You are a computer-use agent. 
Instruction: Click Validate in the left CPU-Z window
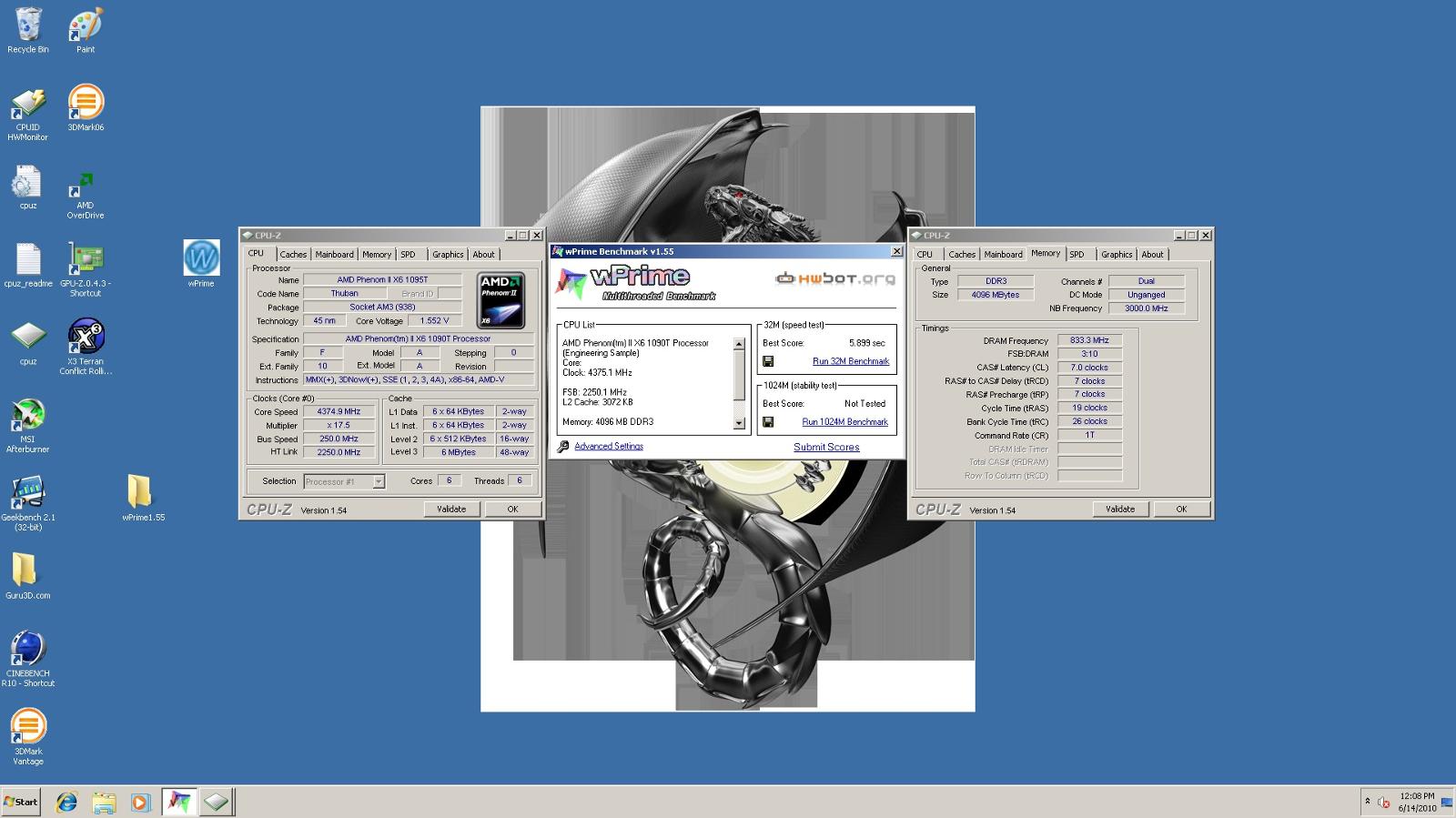[x=451, y=510]
